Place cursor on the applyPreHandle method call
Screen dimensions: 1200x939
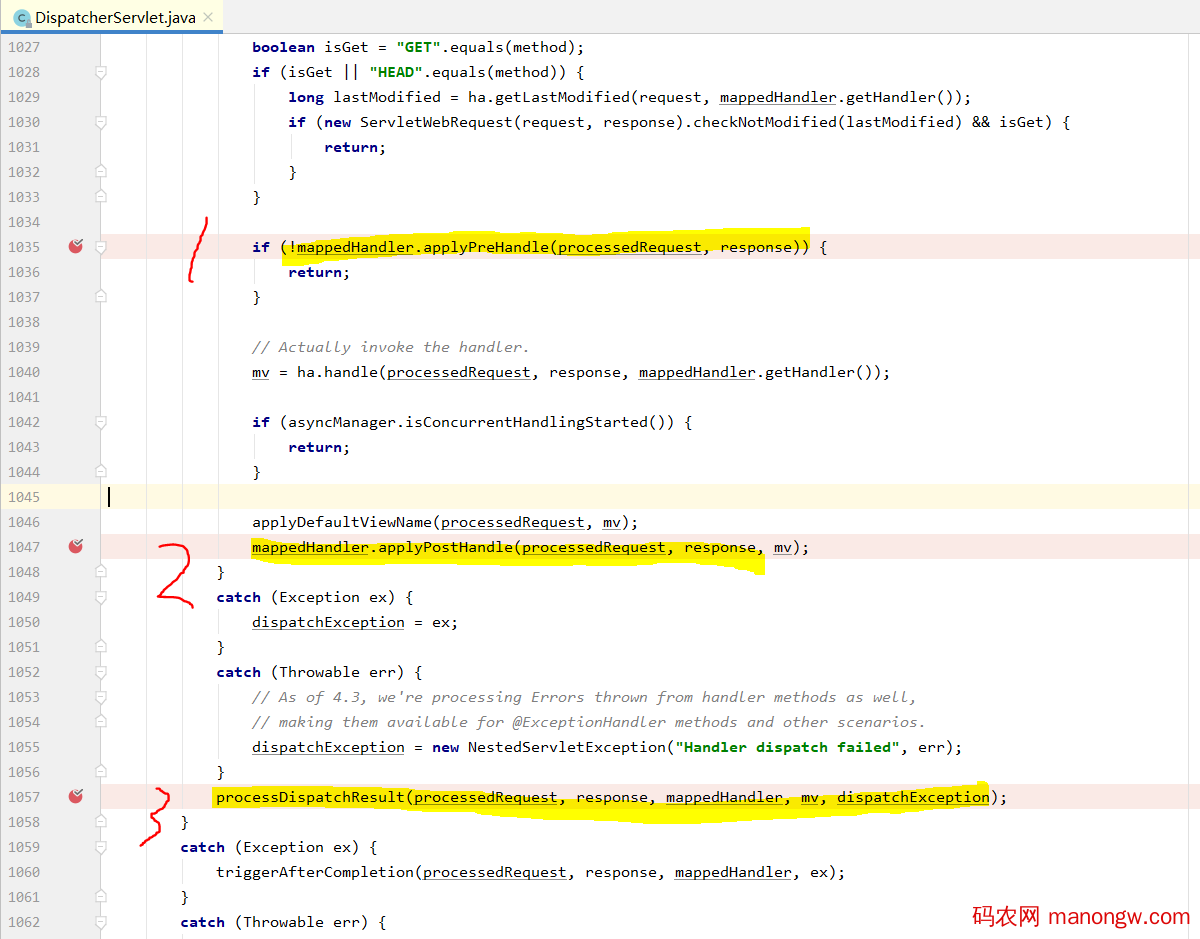point(484,247)
